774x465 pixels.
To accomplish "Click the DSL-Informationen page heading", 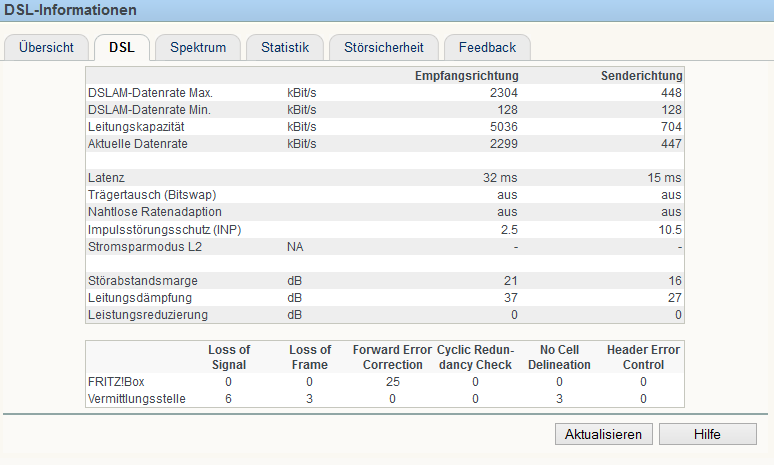I will pos(70,10).
